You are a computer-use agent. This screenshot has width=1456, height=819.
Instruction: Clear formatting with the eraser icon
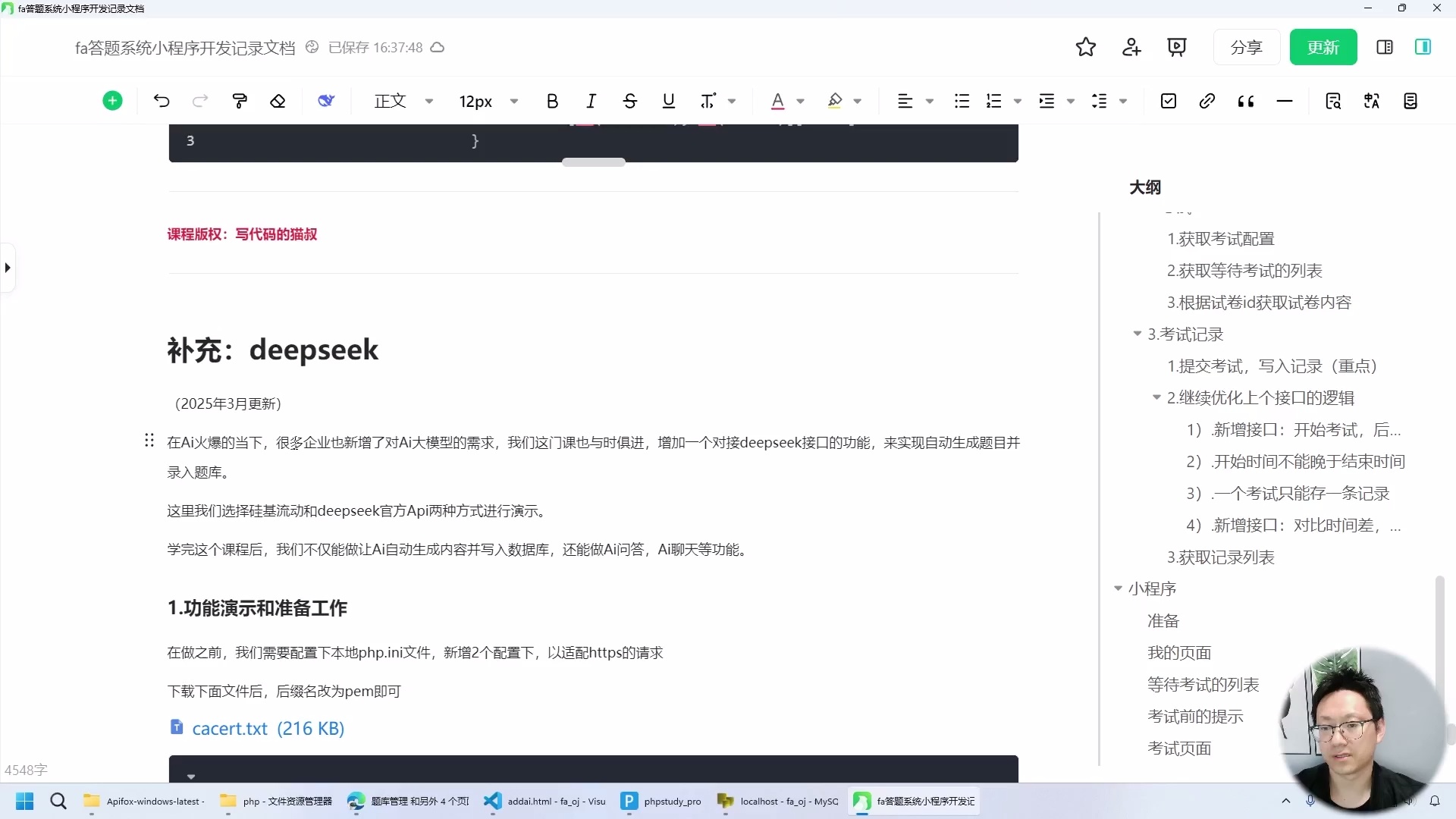pos(278,101)
